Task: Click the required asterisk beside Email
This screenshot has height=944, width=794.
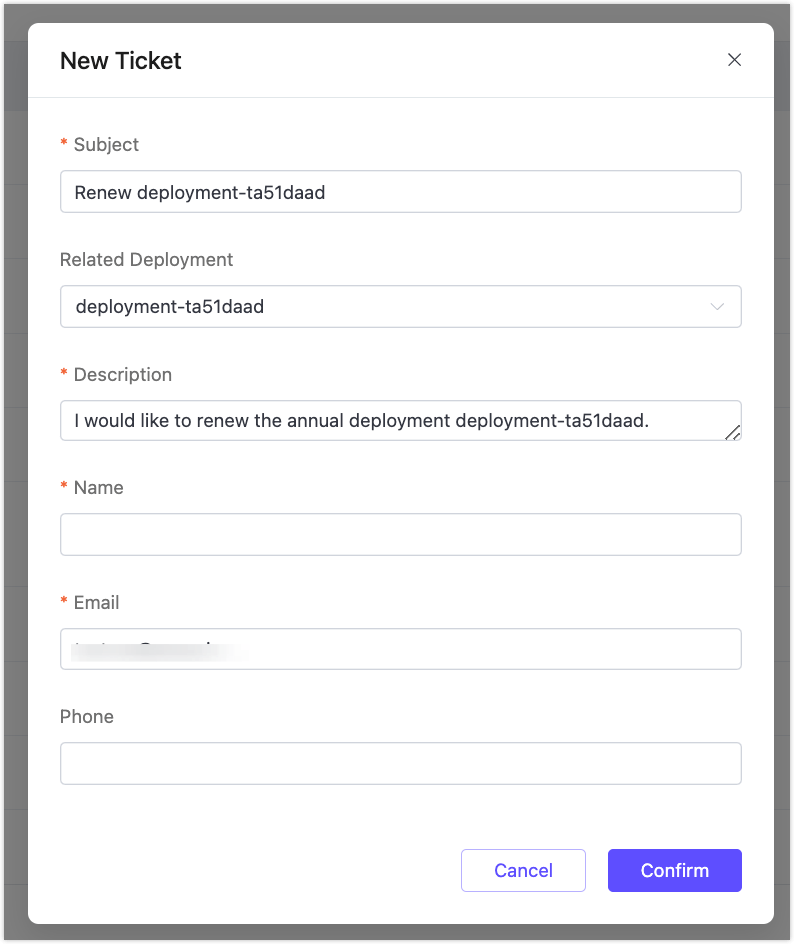Action: click(x=64, y=602)
